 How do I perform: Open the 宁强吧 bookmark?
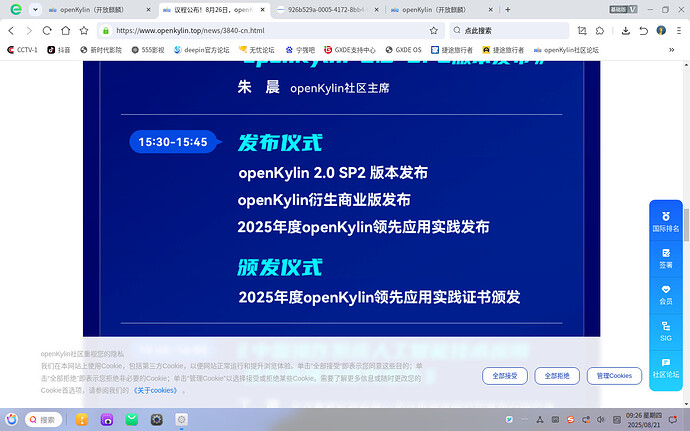tap(300, 50)
